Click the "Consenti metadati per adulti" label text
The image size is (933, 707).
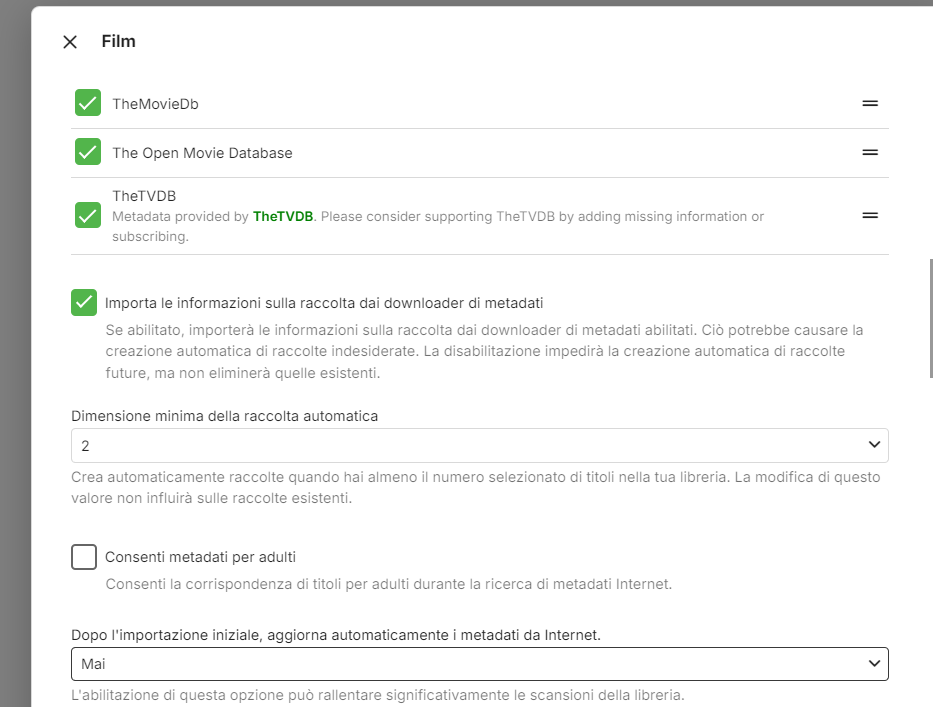[200, 557]
